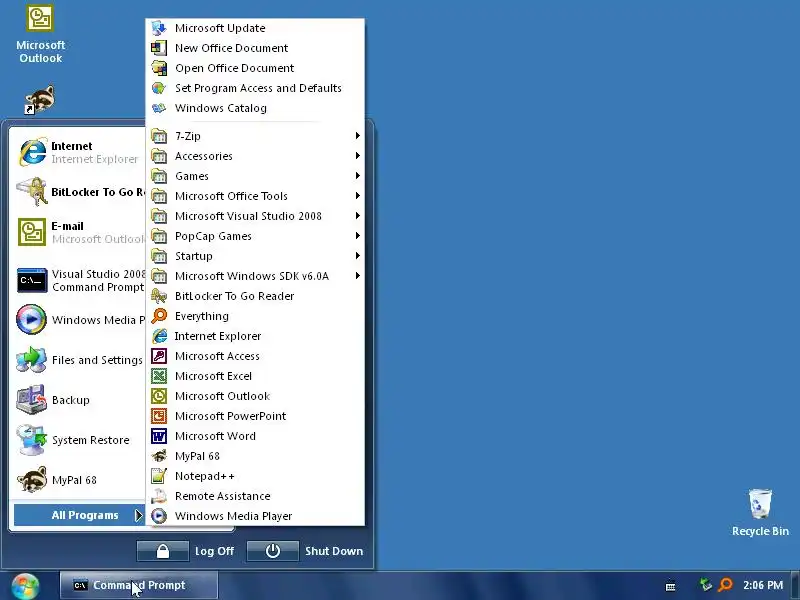Open Set Program Access and Defaults
The width and height of the screenshot is (800, 600).
pyautogui.click(x=255, y=88)
